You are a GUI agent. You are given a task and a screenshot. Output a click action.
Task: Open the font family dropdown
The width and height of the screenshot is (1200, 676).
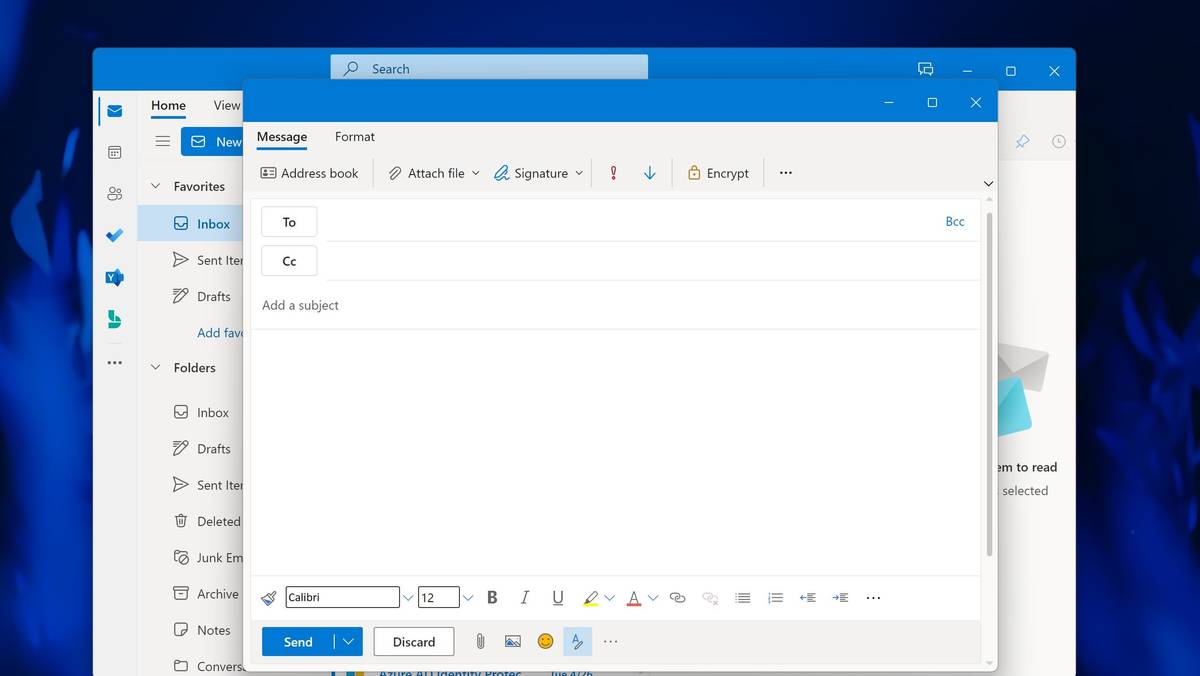[407, 597]
